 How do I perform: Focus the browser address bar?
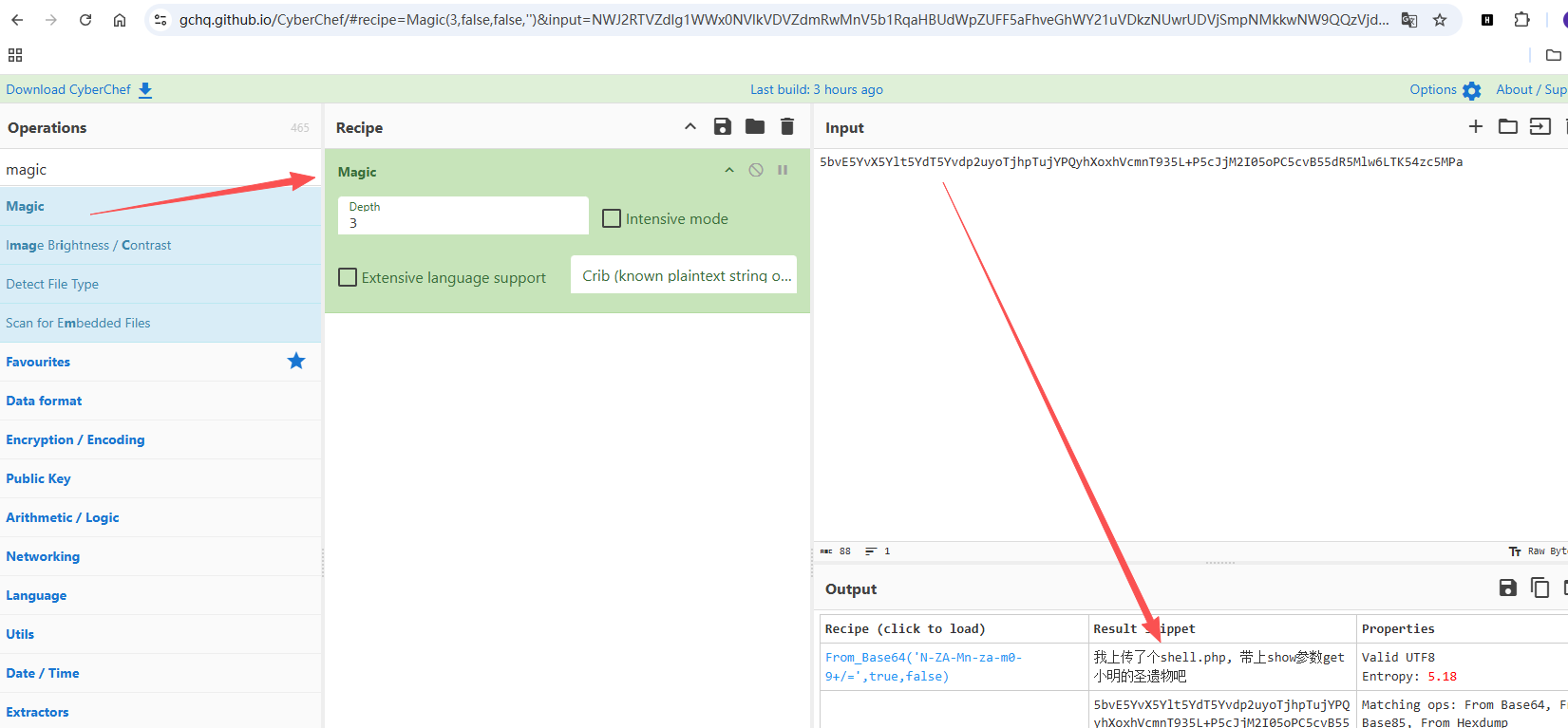coord(784,19)
